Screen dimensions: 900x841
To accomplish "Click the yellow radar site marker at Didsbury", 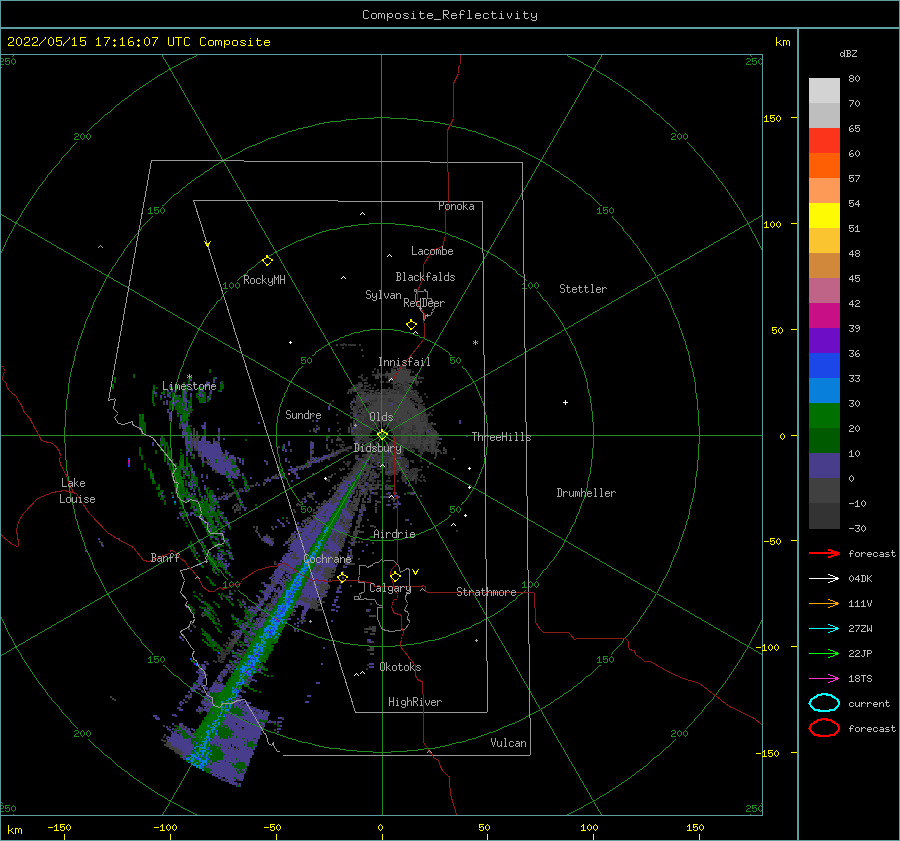I will point(382,435).
